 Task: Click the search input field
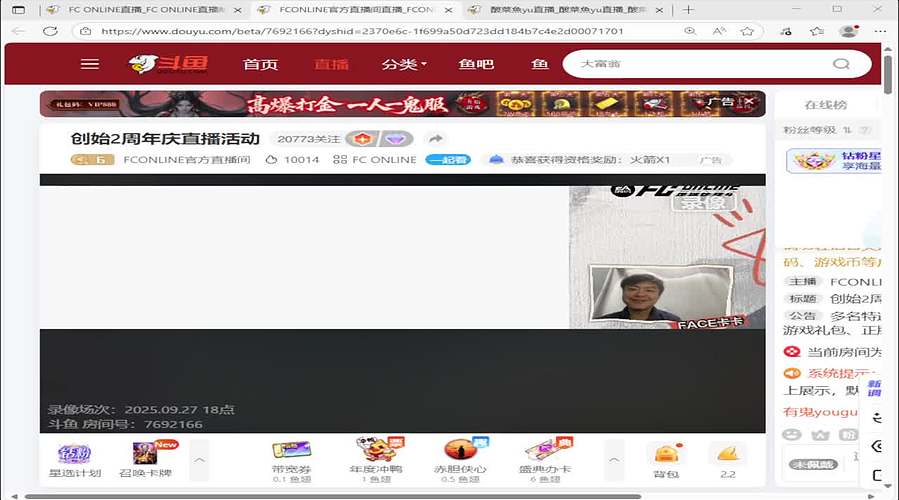click(x=699, y=64)
